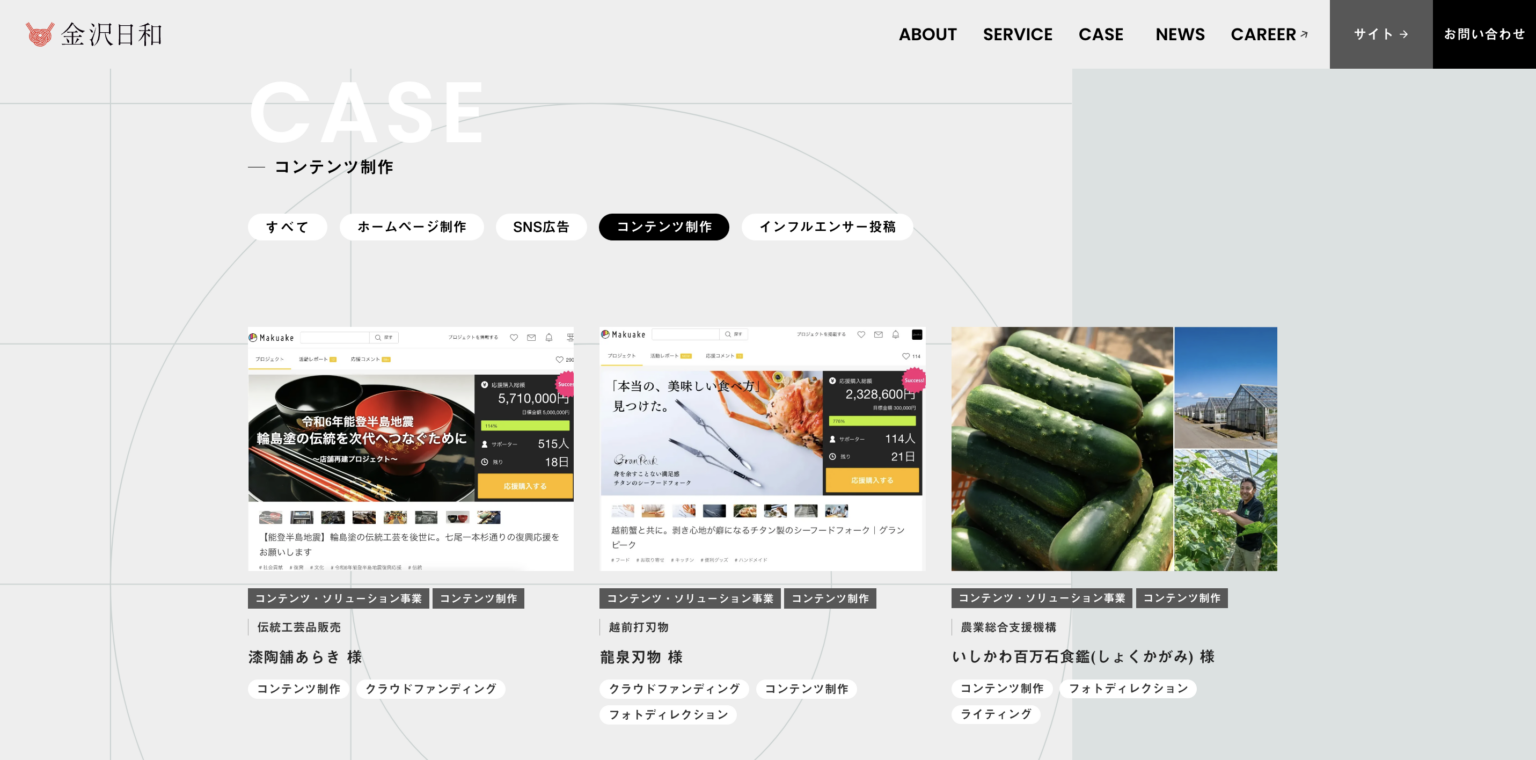Image resolution: width=1536 pixels, height=760 pixels.
Task: Open the NEWS navigation link
Action: [x=1179, y=34]
